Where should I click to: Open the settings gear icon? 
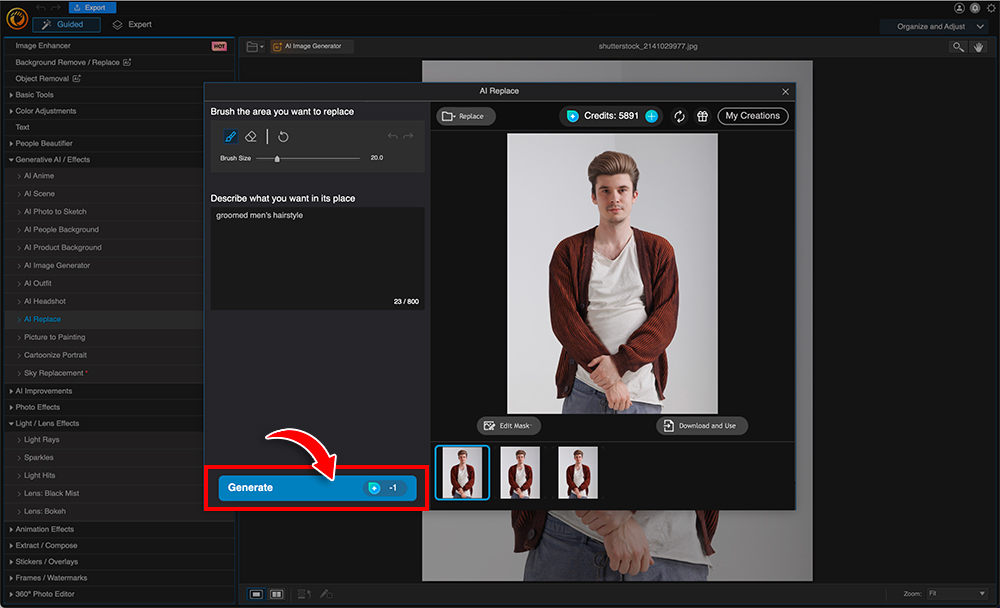992,8
